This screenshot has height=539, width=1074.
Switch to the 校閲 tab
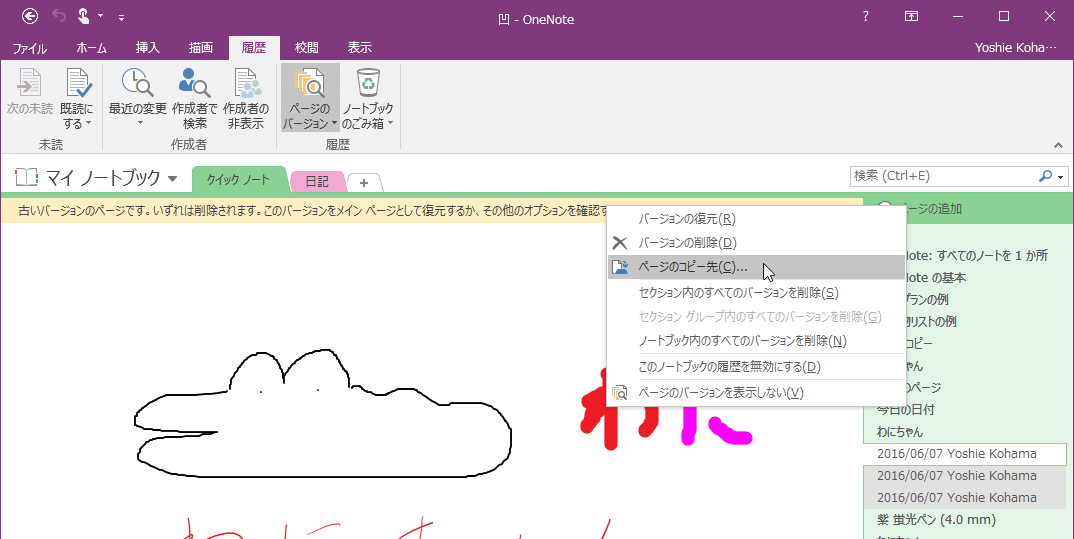point(306,47)
